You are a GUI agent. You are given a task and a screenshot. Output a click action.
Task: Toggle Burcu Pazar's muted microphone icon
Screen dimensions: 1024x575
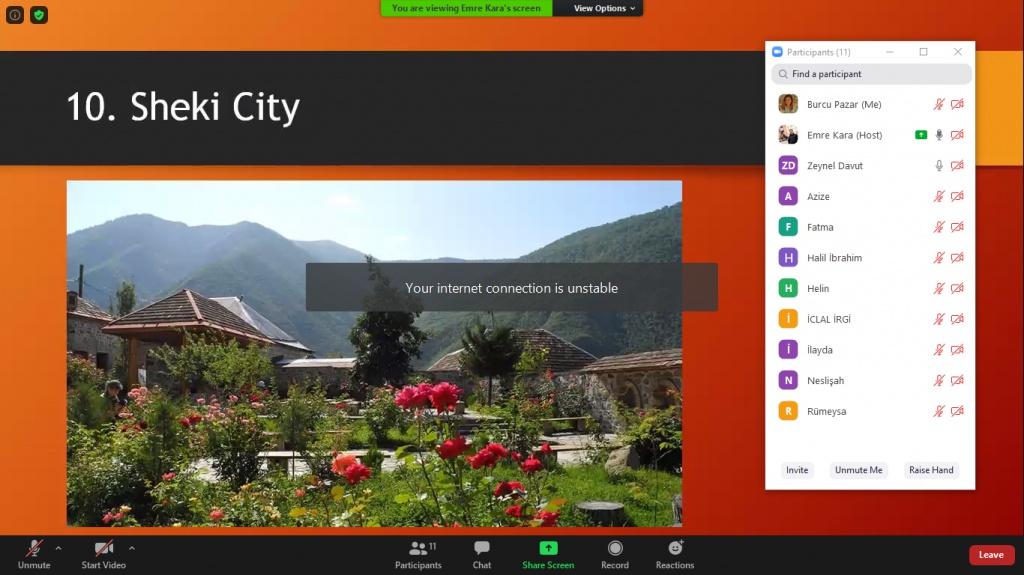939,104
